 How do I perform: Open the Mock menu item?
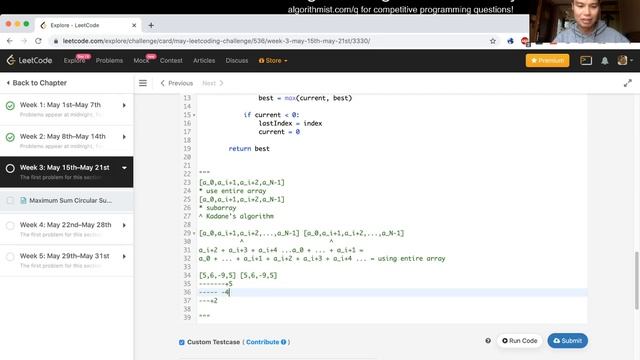tap(141, 60)
